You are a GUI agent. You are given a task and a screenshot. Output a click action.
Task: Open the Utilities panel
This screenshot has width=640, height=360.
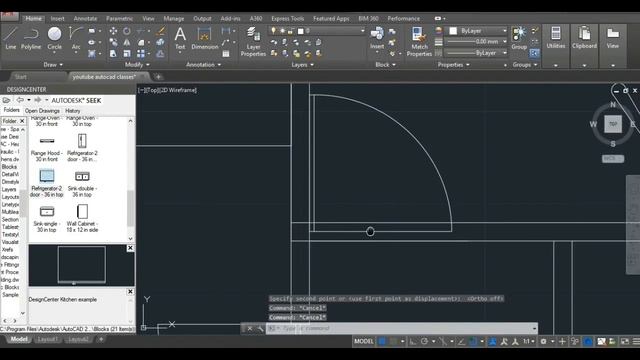coord(556,46)
